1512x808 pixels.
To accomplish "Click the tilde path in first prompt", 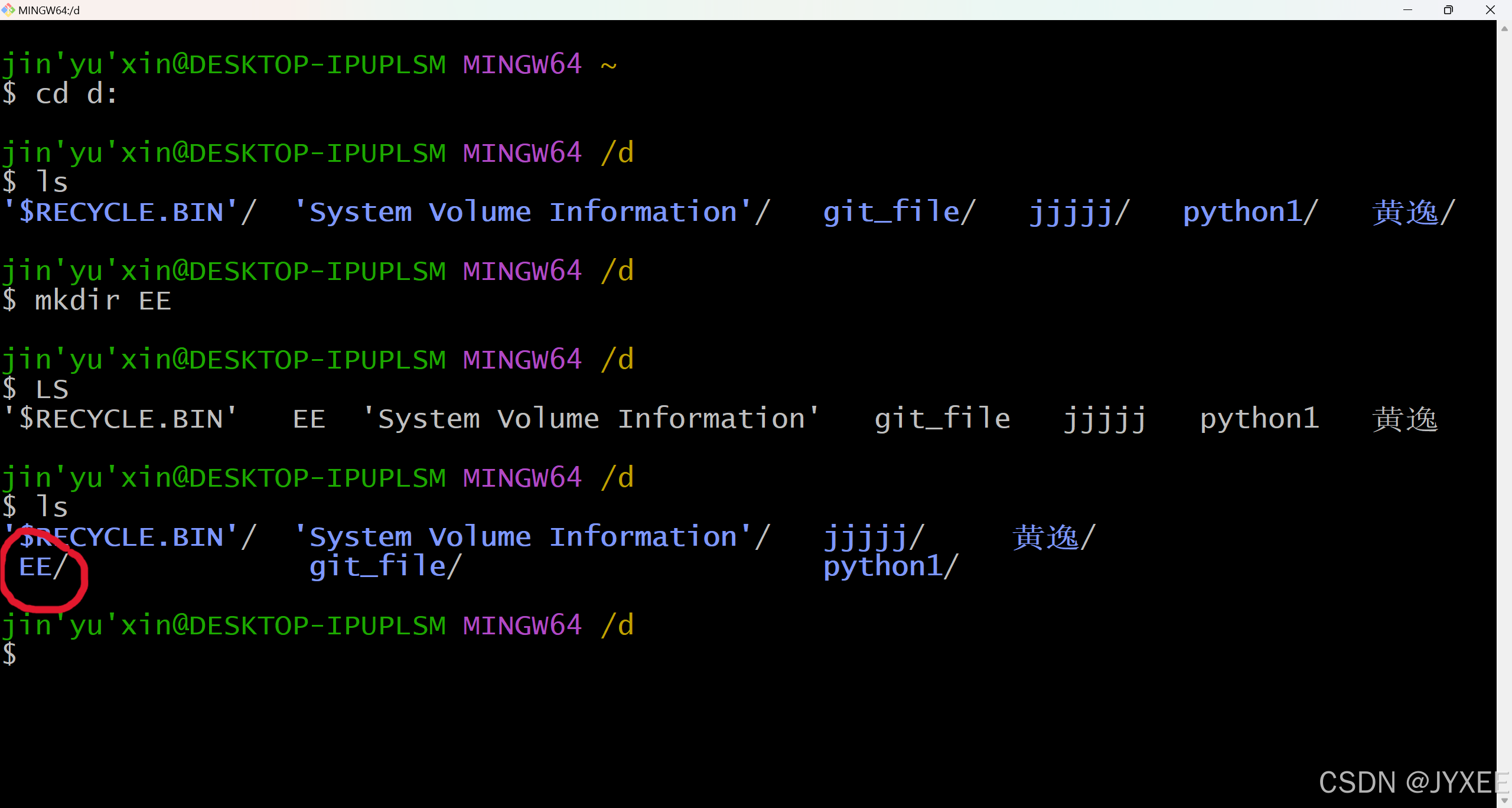I will [609, 65].
